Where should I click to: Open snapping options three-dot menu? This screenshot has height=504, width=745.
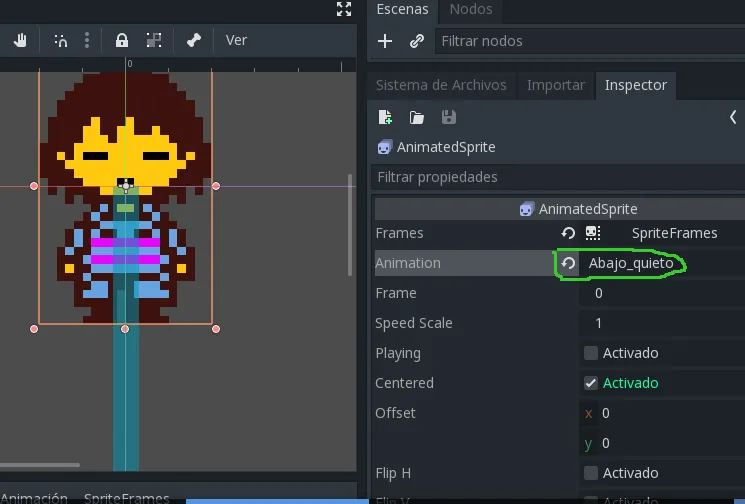[x=86, y=40]
